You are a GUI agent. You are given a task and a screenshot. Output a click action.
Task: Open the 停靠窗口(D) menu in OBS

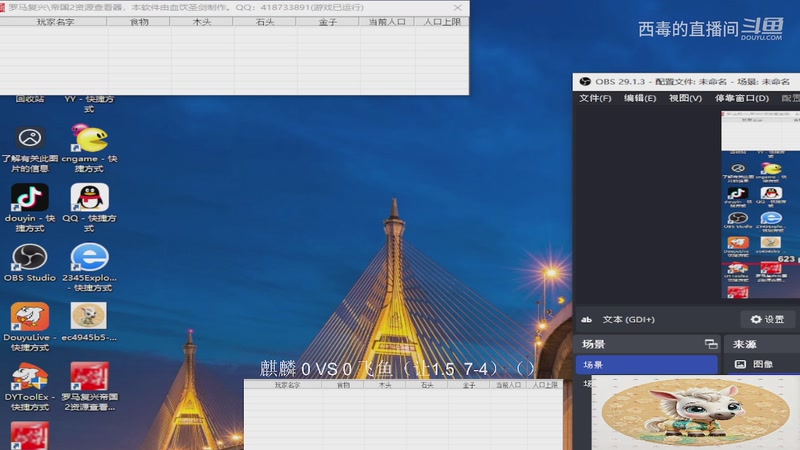(x=741, y=98)
